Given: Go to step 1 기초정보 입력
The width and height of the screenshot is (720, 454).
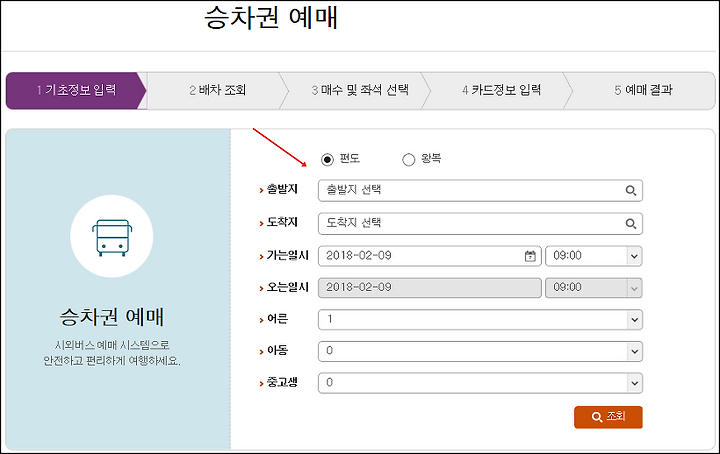Looking at the screenshot, I should tap(76, 90).
